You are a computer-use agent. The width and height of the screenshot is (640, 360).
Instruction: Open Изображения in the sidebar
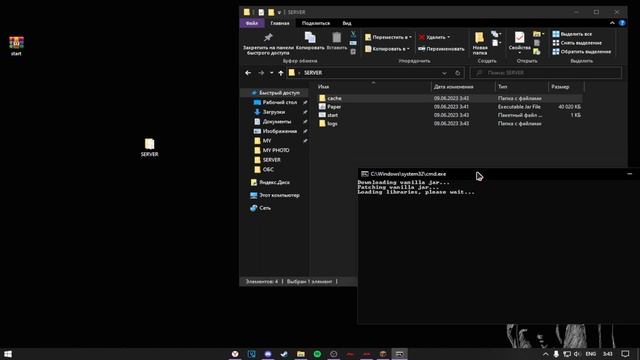click(x=280, y=131)
